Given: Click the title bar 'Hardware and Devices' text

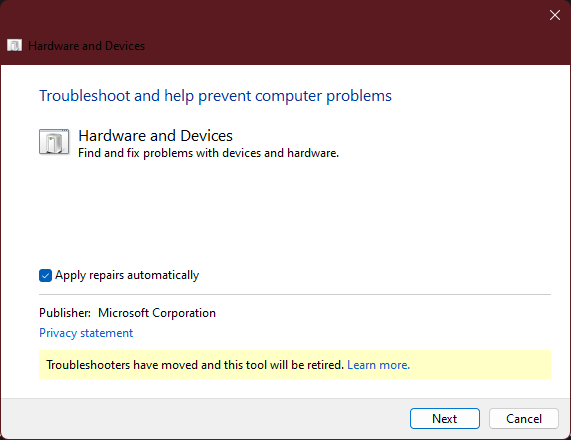Looking at the screenshot, I should point(86,46).
